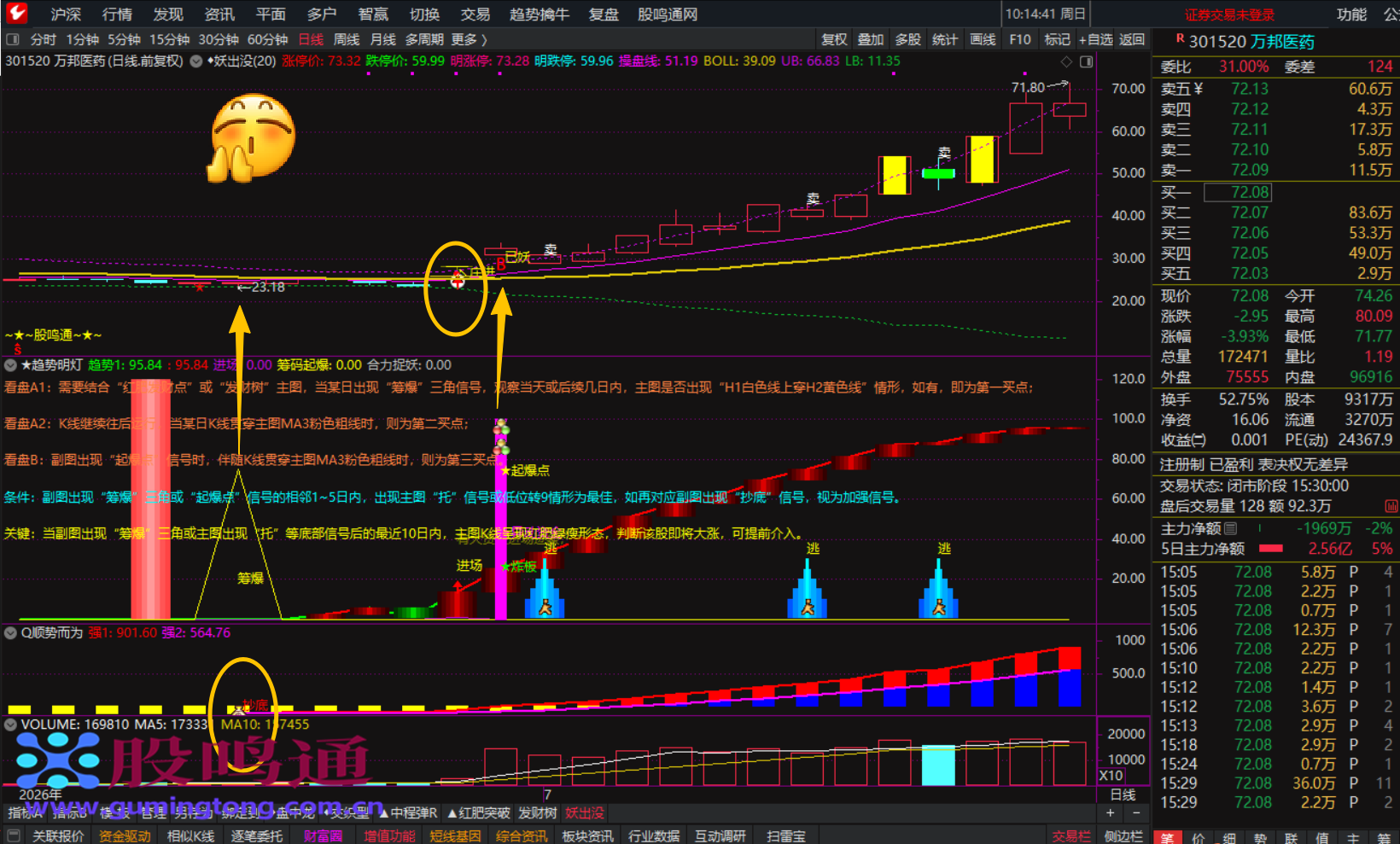Image resolution: width=1400 pixels, height=844 pixels.
Task: Add stock with +自选 button
Action: coord(1095,40)
